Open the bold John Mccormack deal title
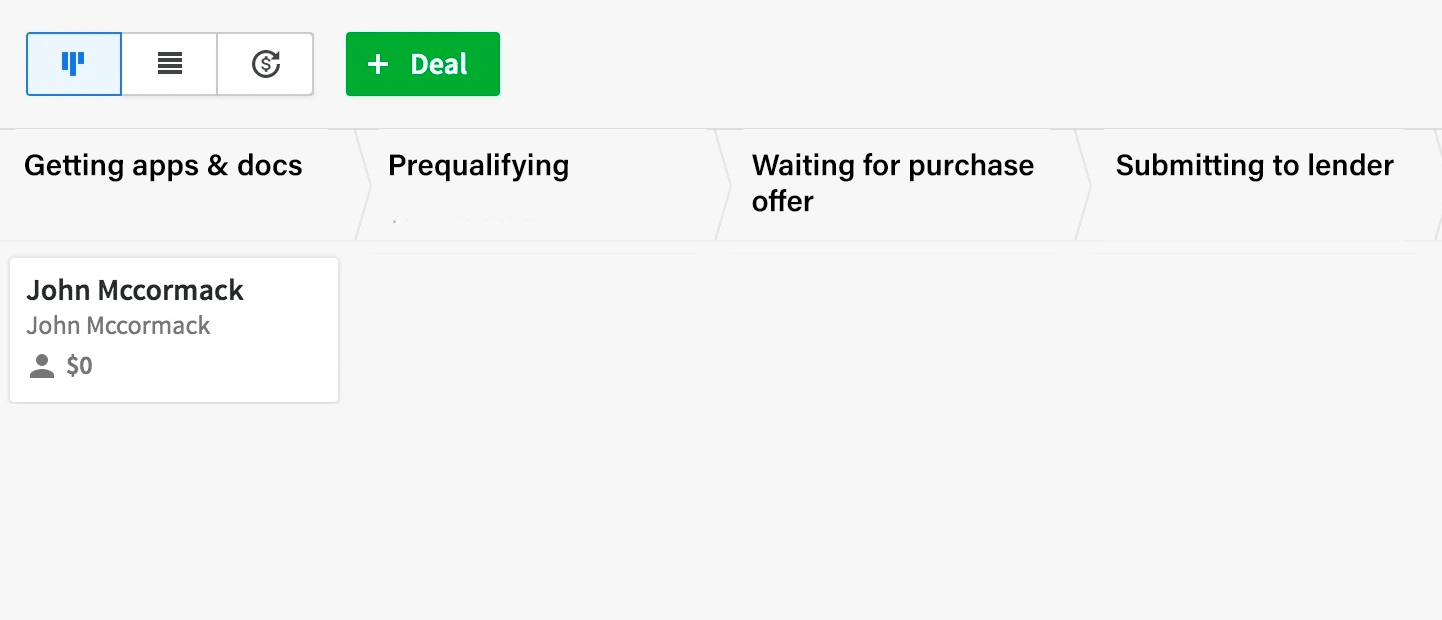 (135, 290)
